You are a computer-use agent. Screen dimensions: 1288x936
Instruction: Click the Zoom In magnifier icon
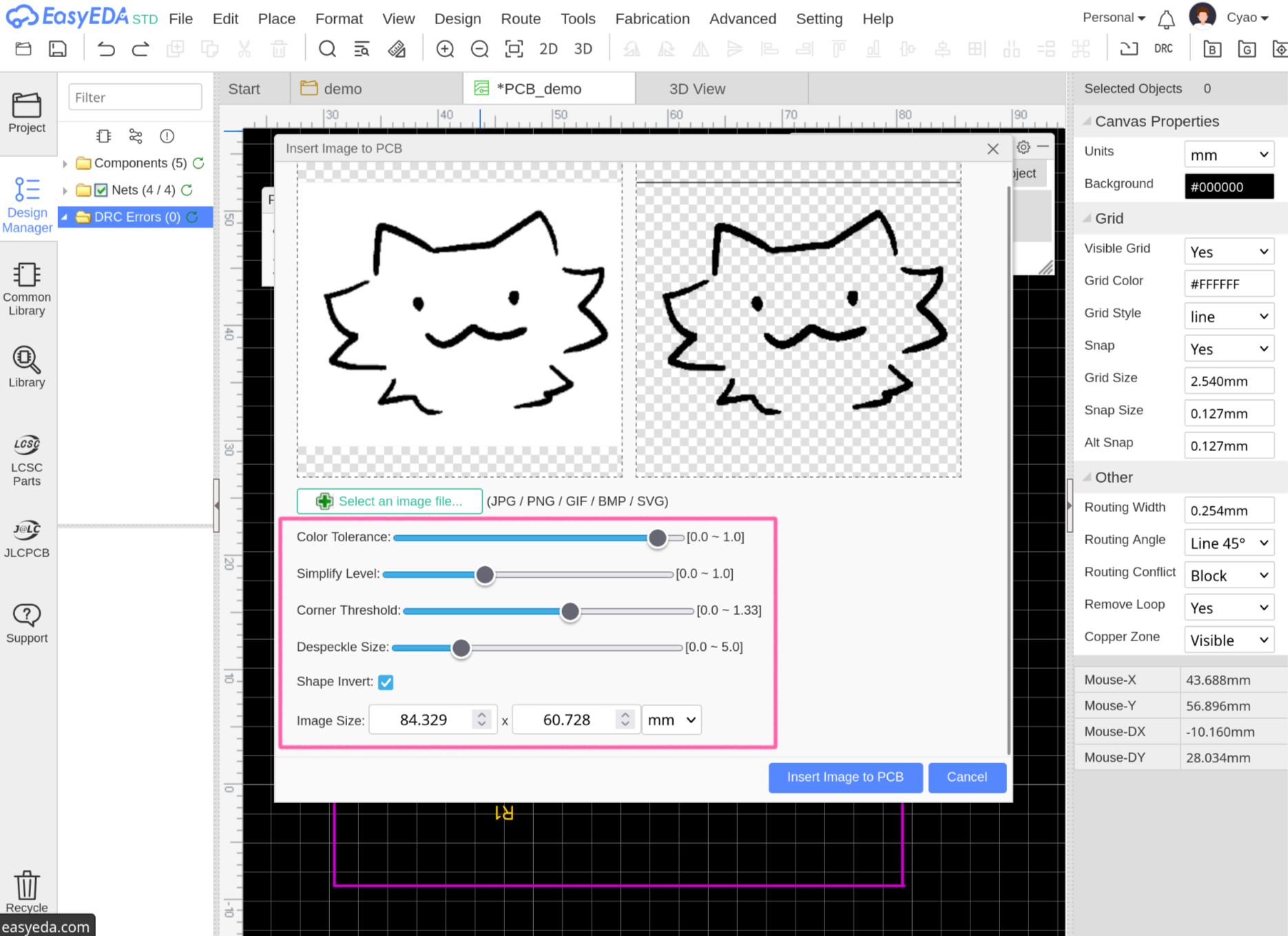(445, 49)
